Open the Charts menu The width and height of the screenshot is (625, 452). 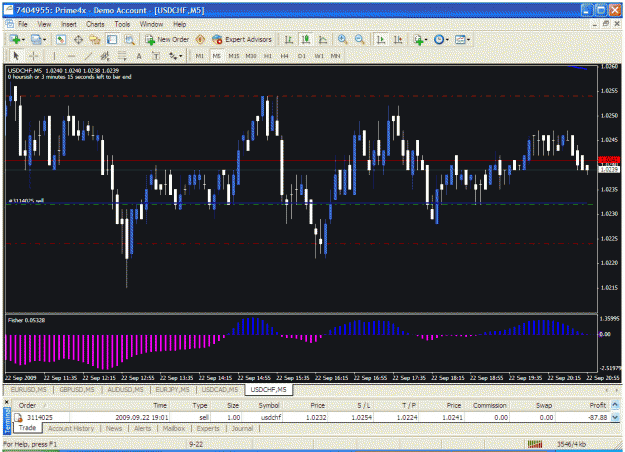[x=95, y=24]
